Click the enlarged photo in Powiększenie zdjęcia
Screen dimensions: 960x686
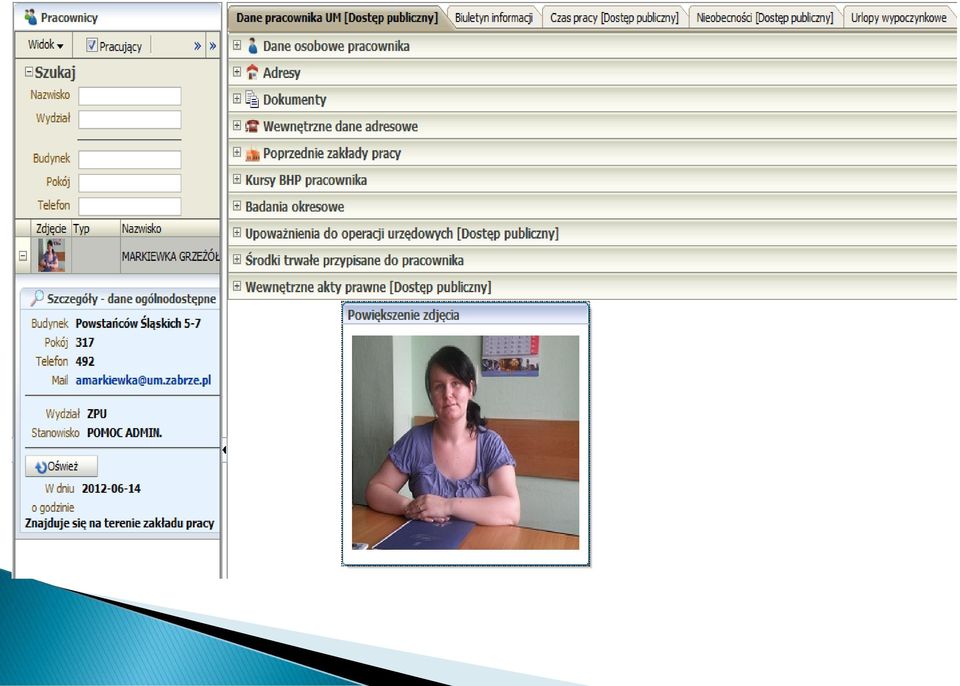pyautogui.click(x=465, y=442)
